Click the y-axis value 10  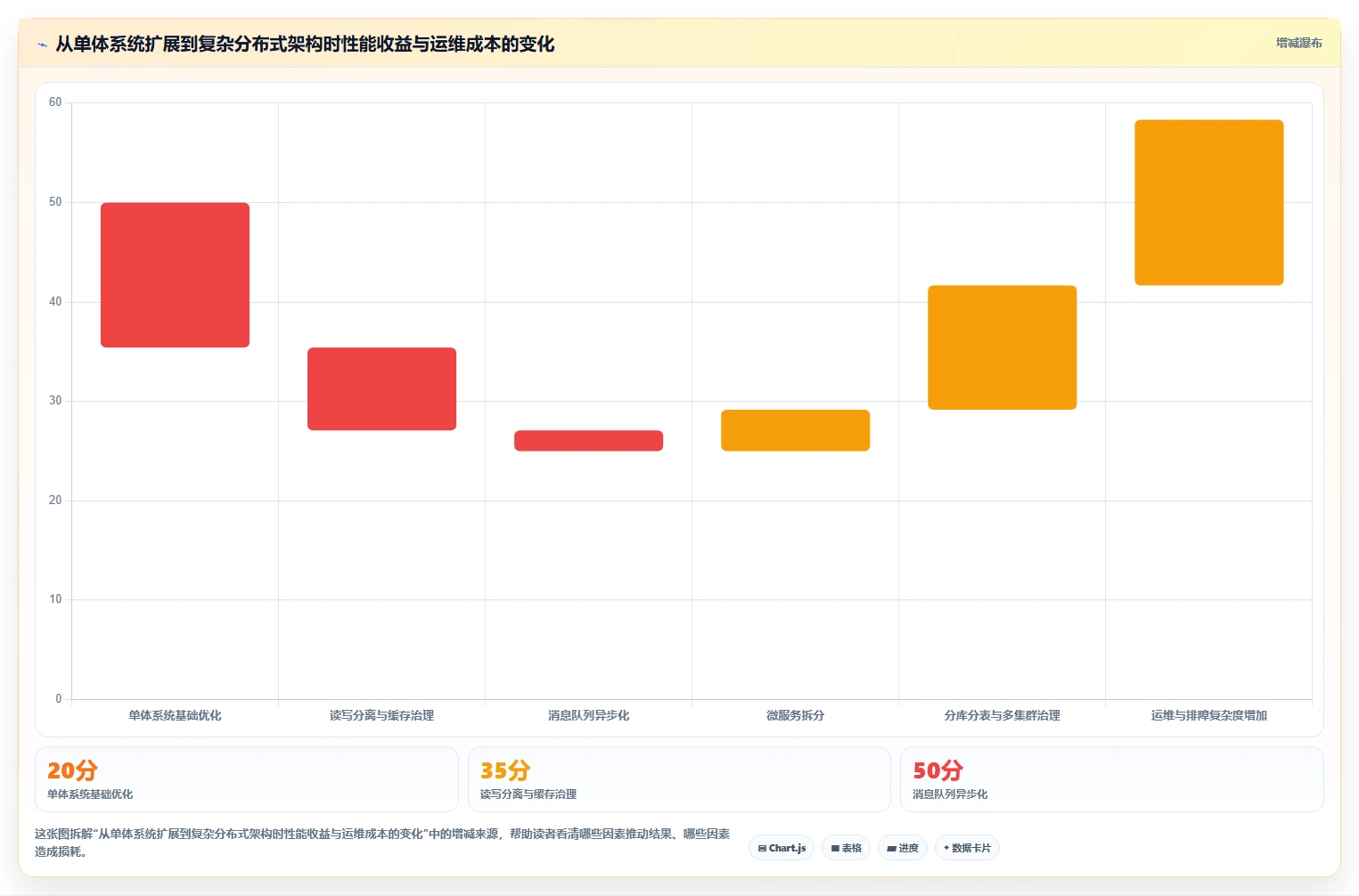click(55, 599)
